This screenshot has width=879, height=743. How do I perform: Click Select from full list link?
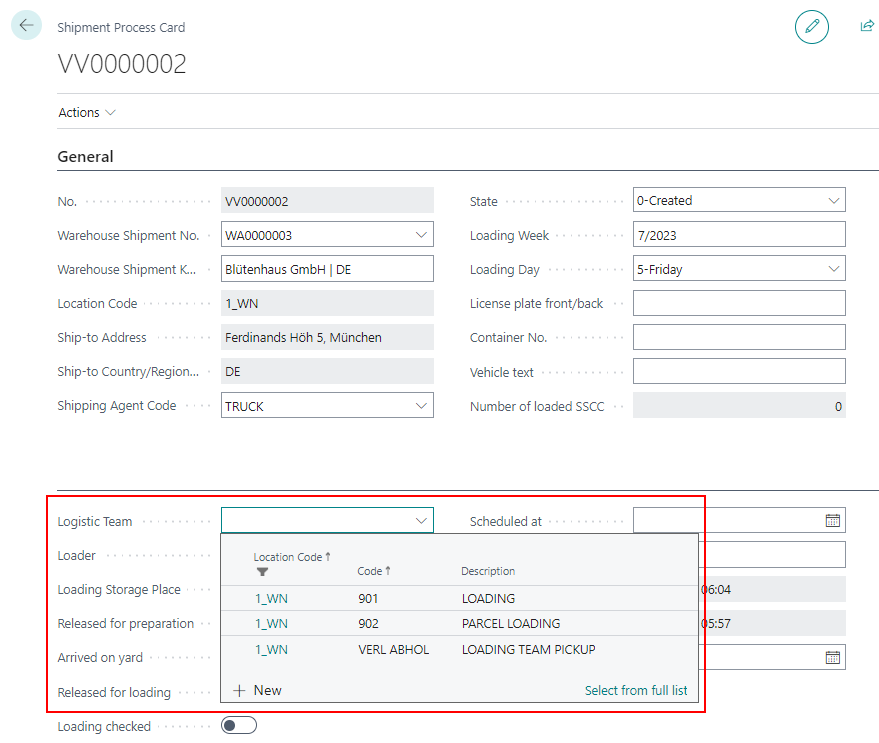pyautogui.click(x=635, y=690)
